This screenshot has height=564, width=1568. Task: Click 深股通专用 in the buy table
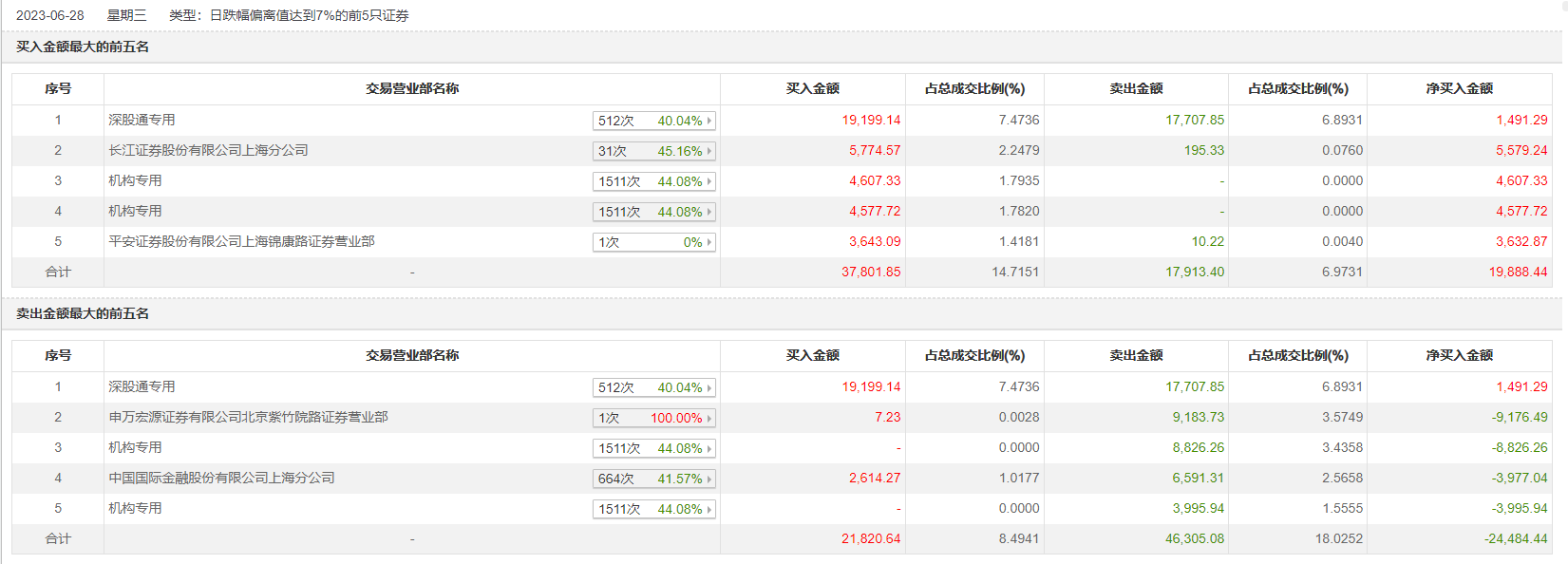(x=142, y=120)
